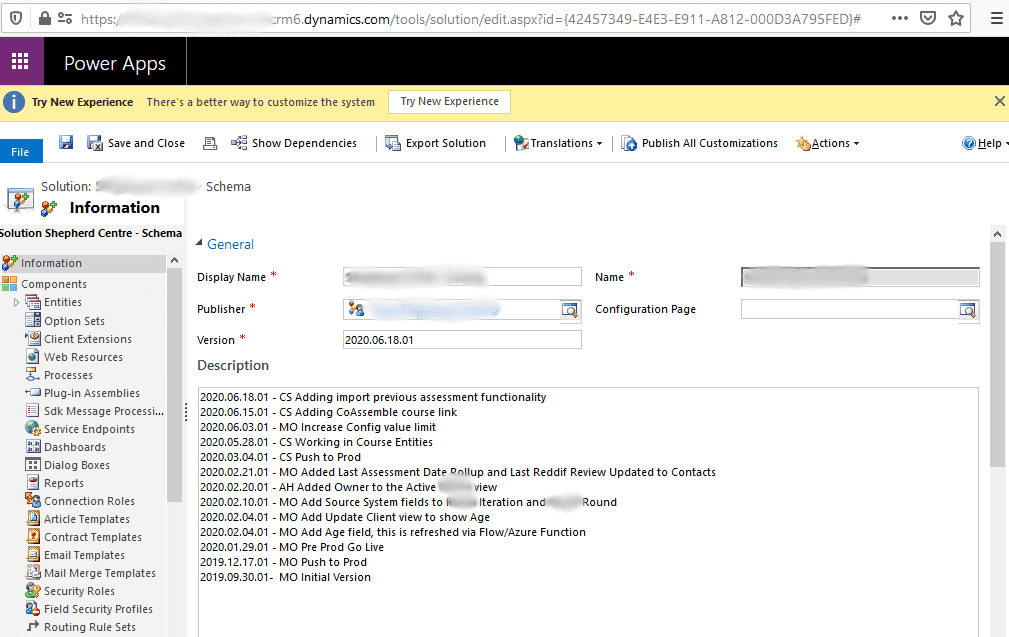This screenshot has height=637, width=1009.
Task: Click Publisher lookup search icon
Action: tap(569, 310)
